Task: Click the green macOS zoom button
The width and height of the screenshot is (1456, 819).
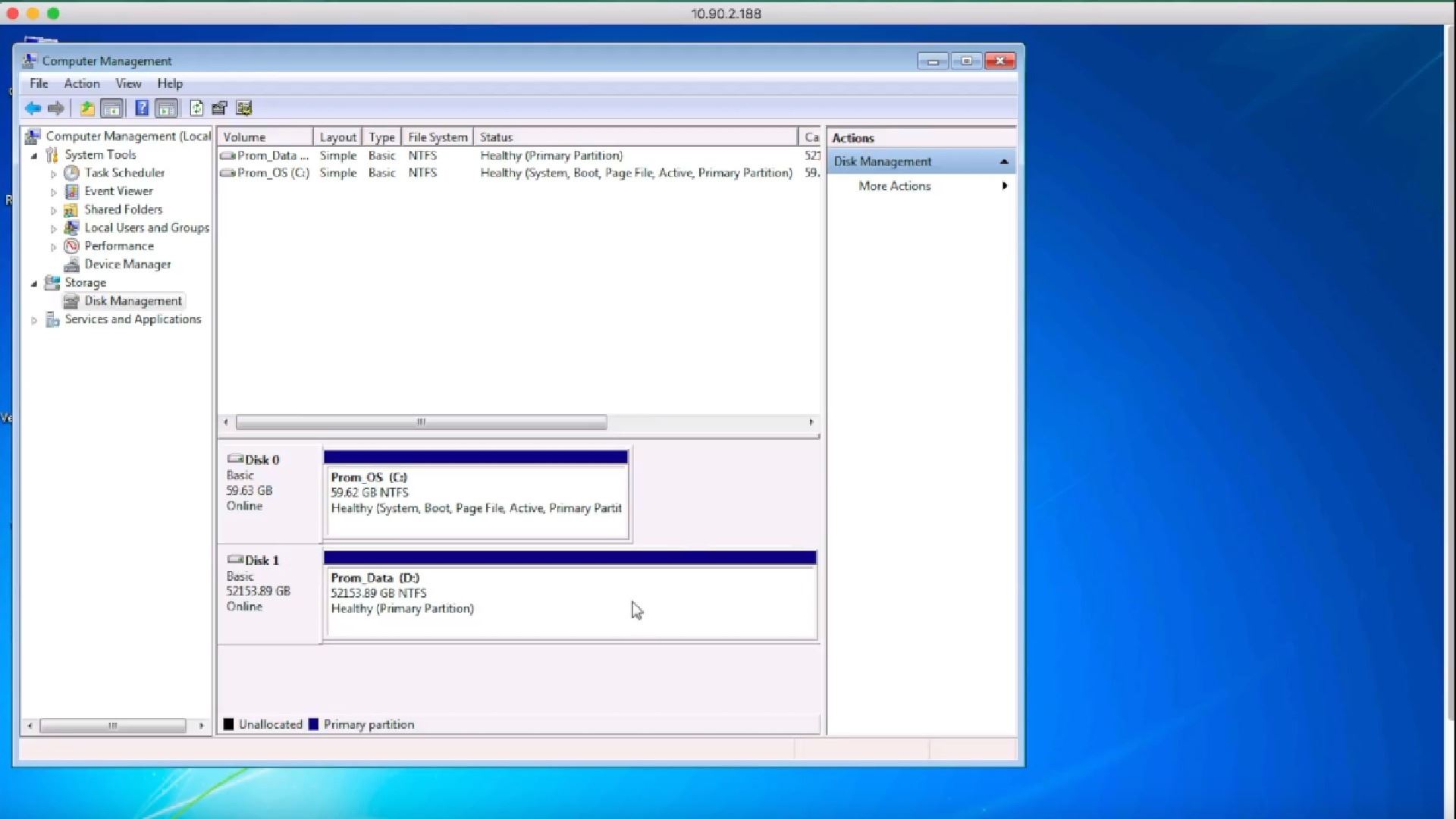Action: [53, 13]
